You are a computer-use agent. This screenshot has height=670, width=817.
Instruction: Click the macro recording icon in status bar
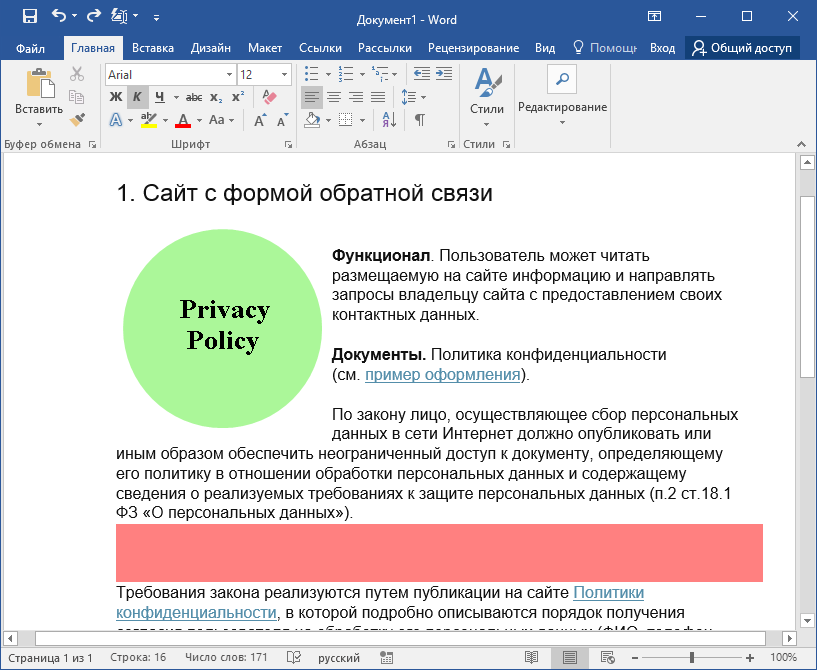click(386, 657)
